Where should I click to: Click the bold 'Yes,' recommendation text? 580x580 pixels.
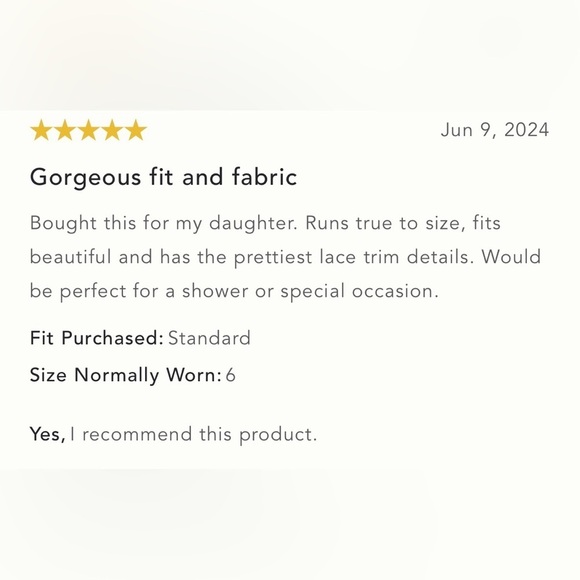[x=48, y=434]
